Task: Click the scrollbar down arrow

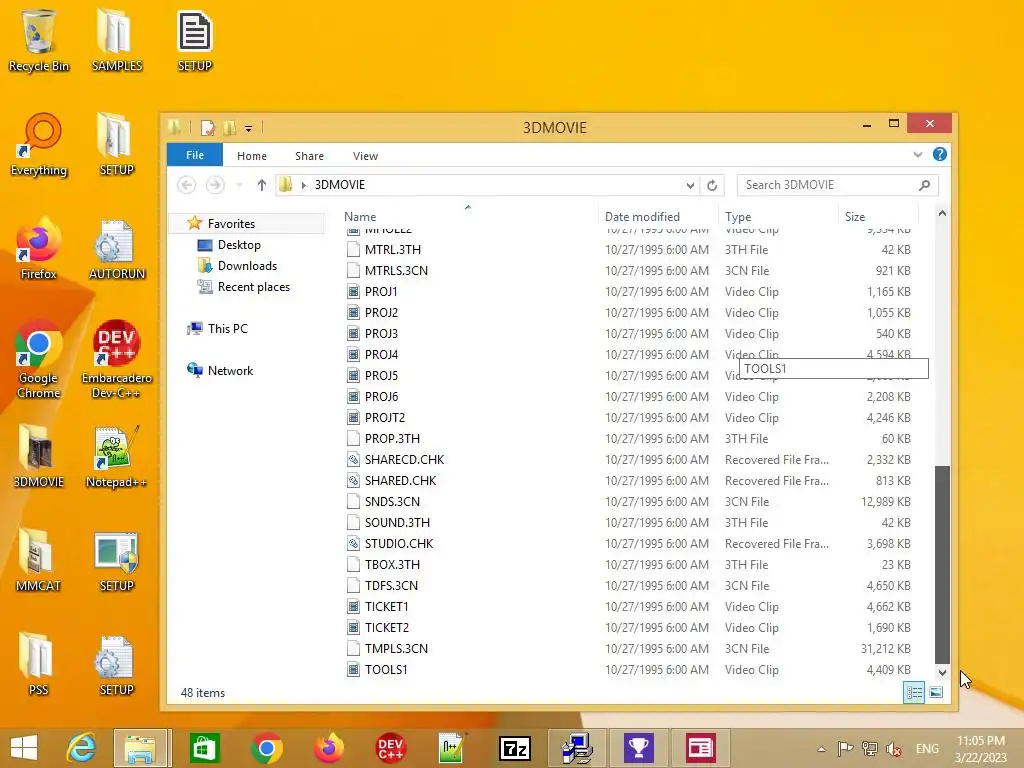Action: click(942, 672)
